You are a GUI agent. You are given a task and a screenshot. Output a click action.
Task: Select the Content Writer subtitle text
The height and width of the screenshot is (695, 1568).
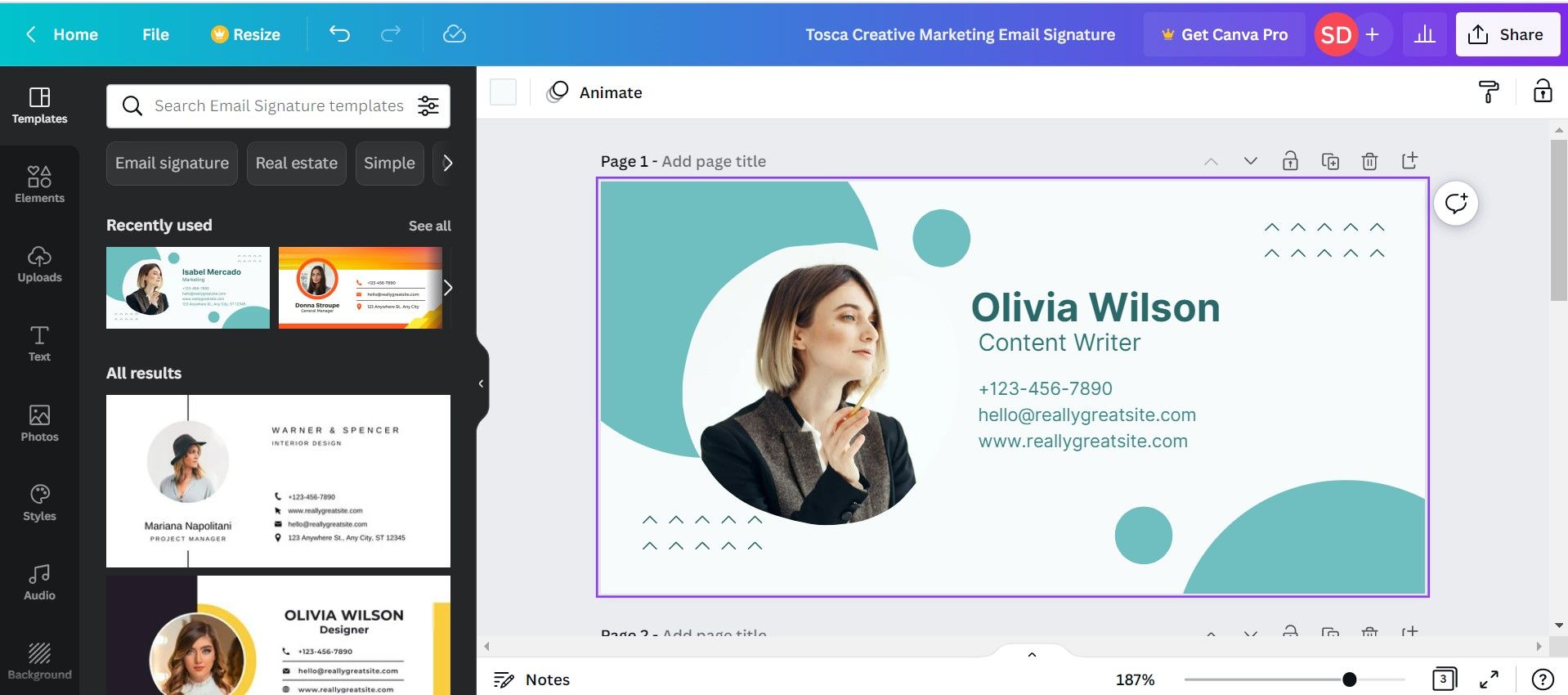pyautogui.click(x=1059, y=343)
